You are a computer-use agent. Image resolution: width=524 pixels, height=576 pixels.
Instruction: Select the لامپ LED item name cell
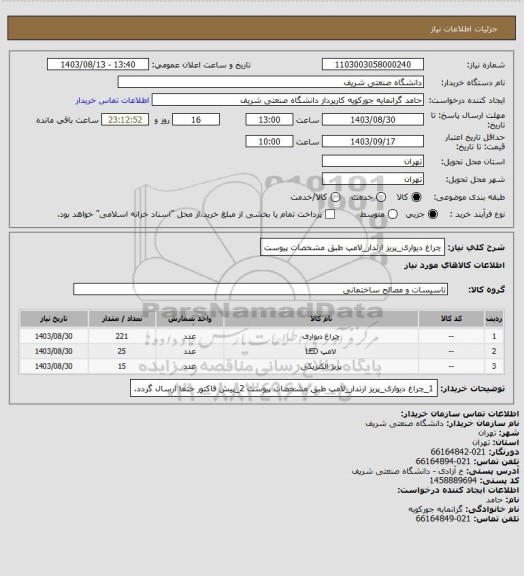coord(321,351)
